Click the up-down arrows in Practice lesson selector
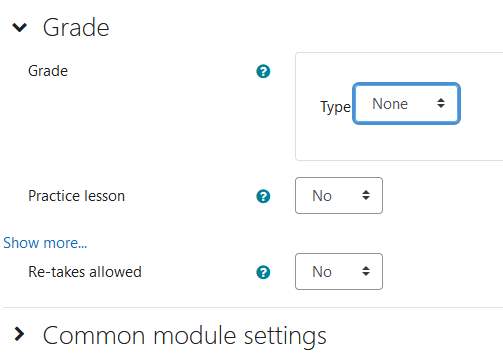This screenshot has height=360, width=503. pyautogui.click(x=366, y=195)
